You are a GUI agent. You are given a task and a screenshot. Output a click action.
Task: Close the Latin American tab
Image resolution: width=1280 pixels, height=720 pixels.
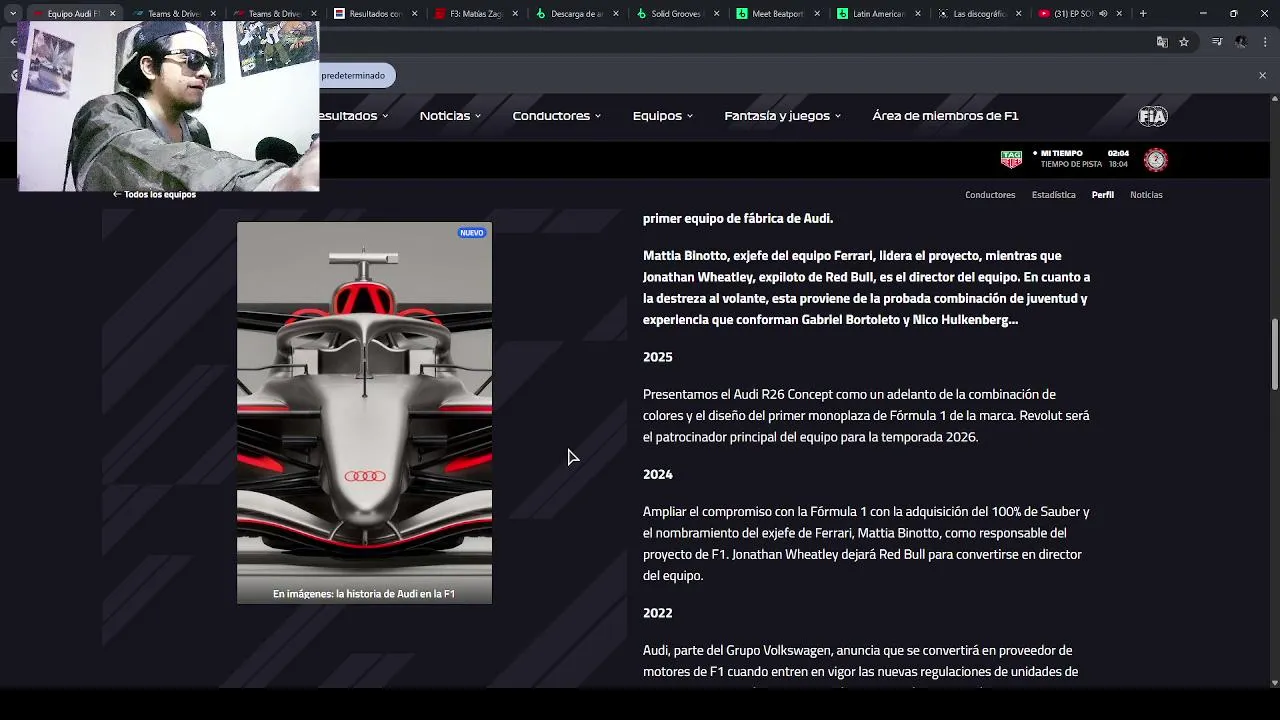918,14
